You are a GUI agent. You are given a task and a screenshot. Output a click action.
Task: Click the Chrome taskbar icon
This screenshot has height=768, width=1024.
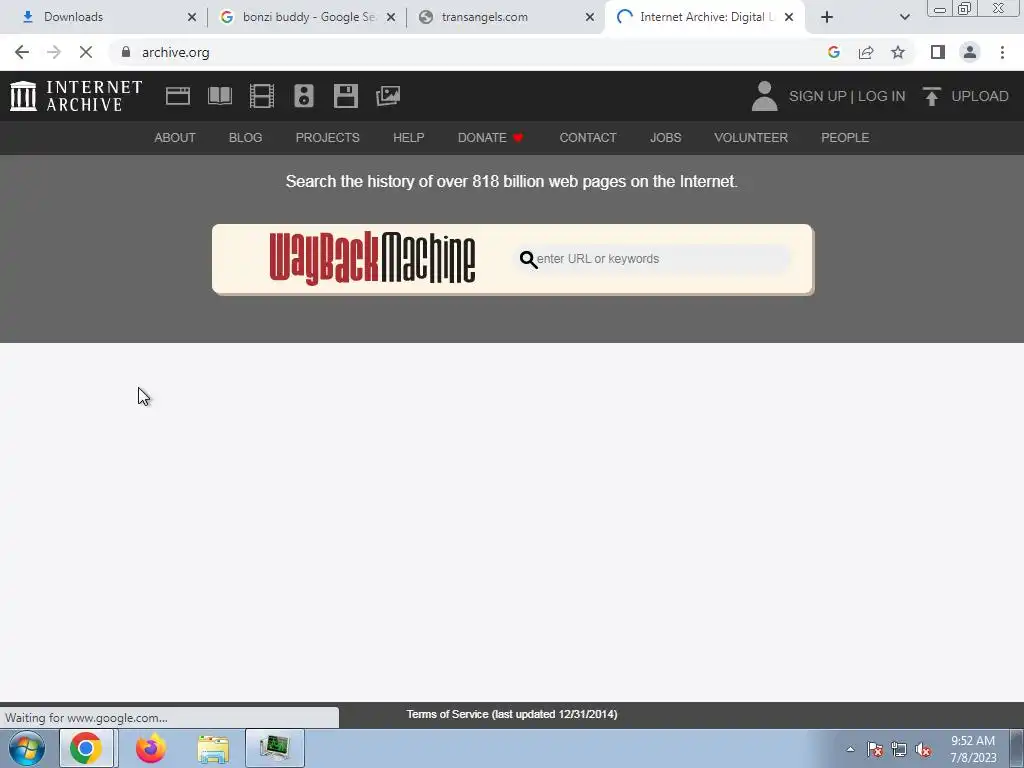(x=86, y=748)
